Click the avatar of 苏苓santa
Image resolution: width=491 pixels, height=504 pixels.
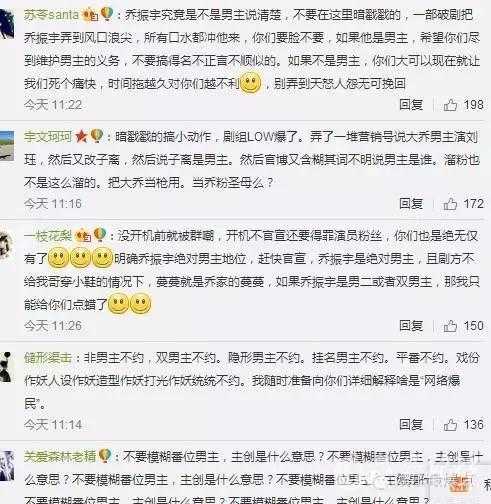pos(7,25)
